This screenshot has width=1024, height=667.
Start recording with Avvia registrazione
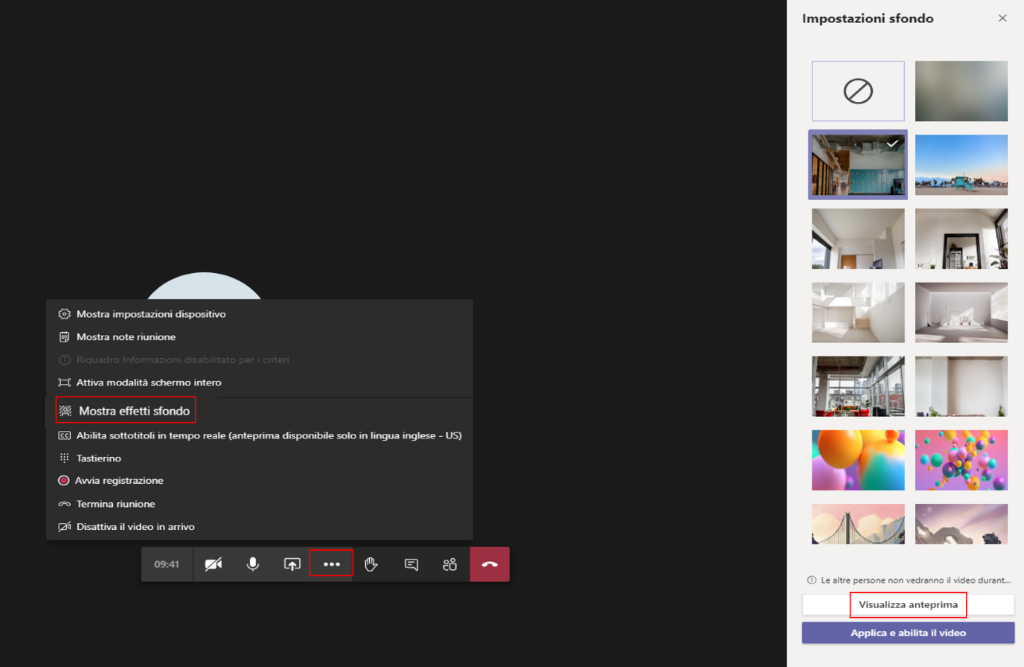pos(118,480)
